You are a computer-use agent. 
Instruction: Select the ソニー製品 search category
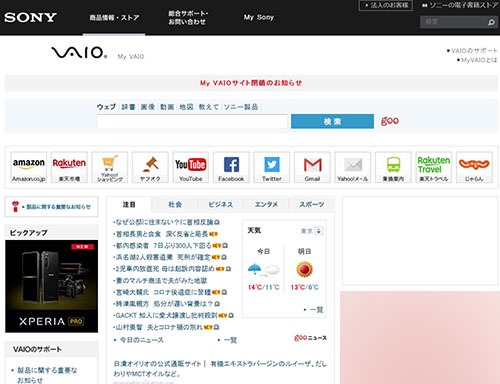(241, 107)
